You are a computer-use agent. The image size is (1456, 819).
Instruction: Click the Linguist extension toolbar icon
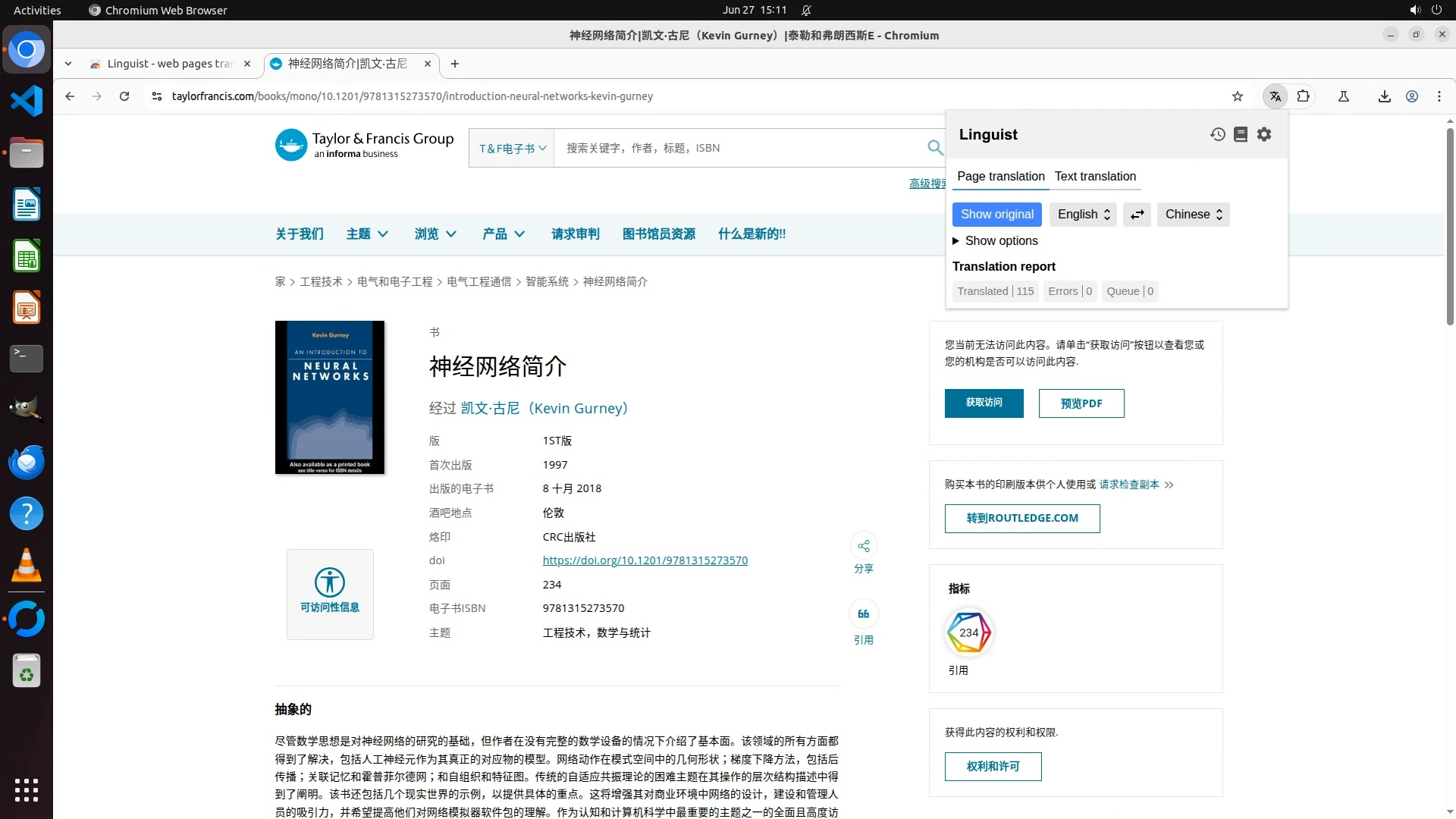pyautogui.click(x=1276, y=96)
